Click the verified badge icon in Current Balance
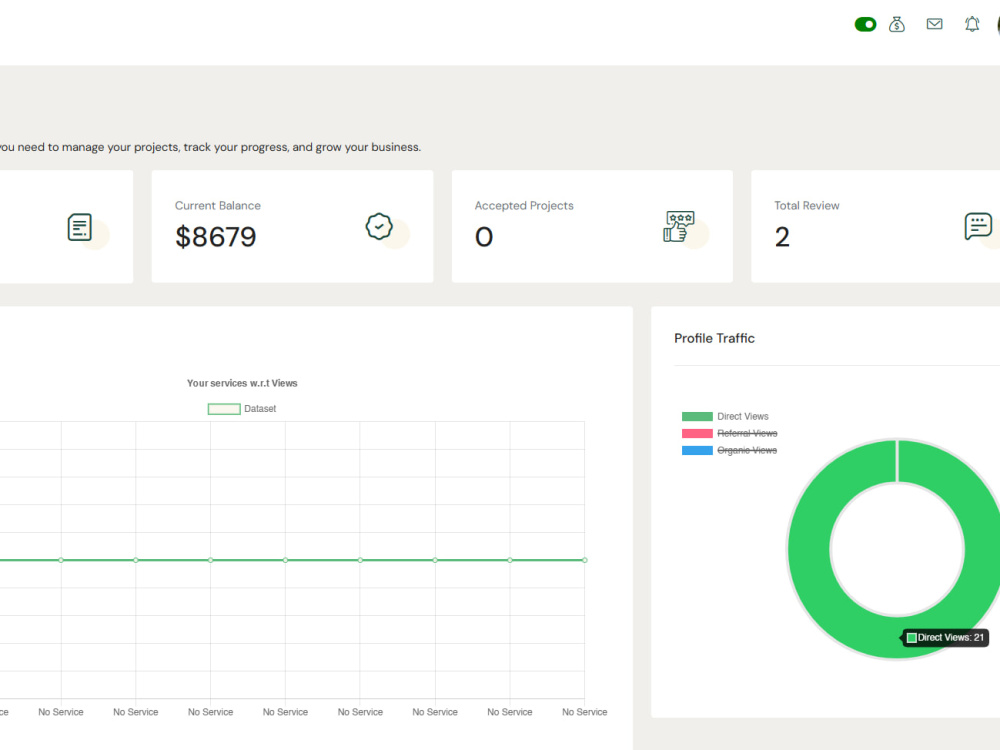This screenshot has width=1000, height=750. [379, 226]
